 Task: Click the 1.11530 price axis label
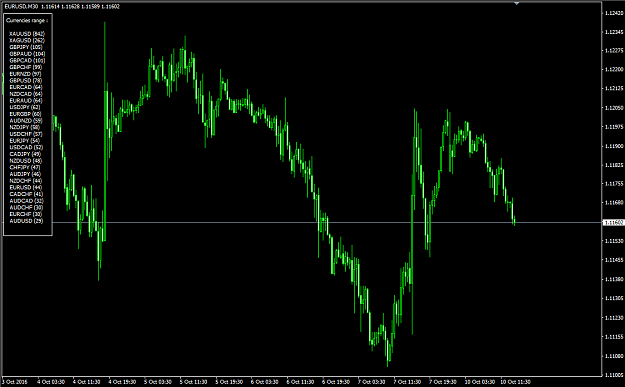[614, 241]
